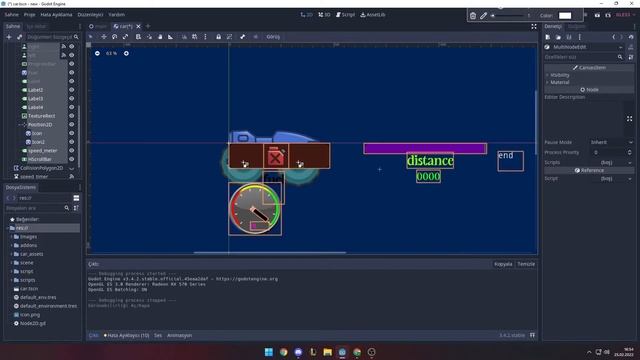
Task: Open Windows Start menu
Action: pyautogui.click(x=269, y=352)
